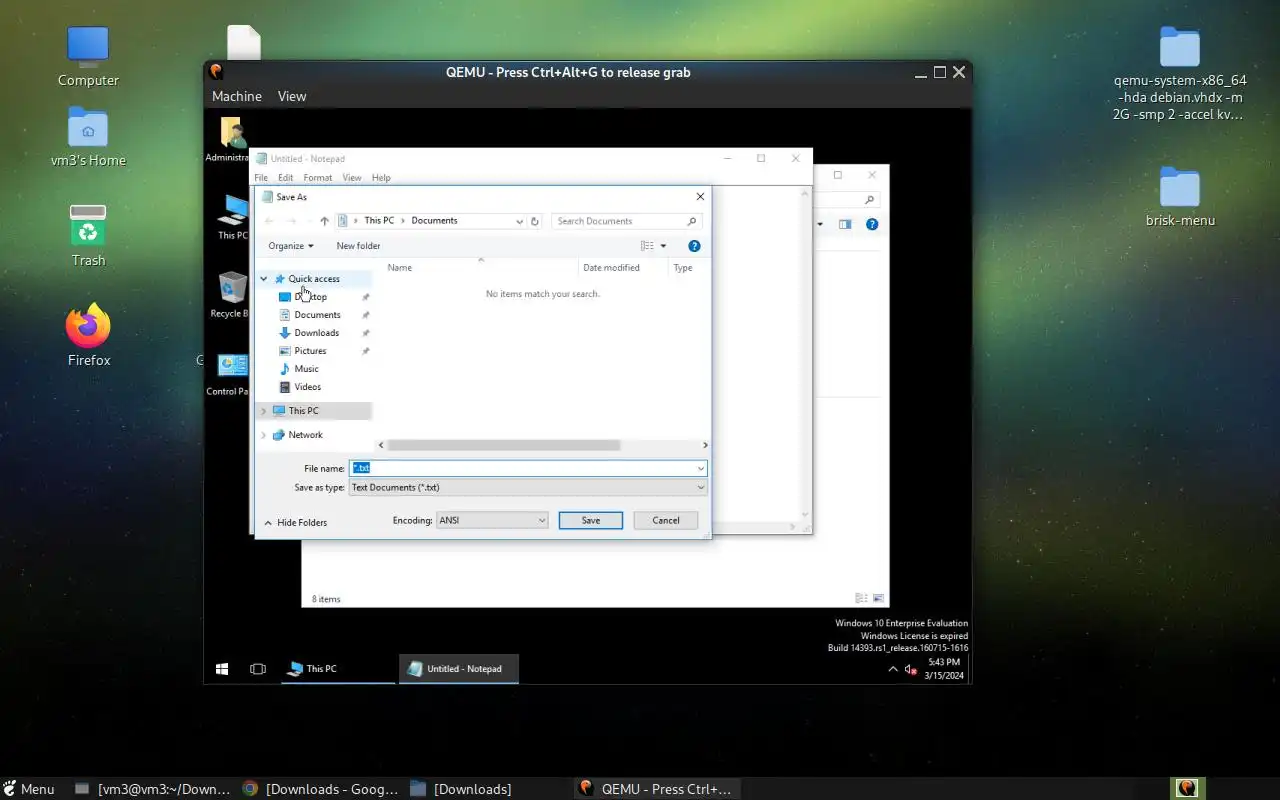Select Quick access in the navigation pane
The height and width of the screenshot is (800, 1280).
coord(314,279)
